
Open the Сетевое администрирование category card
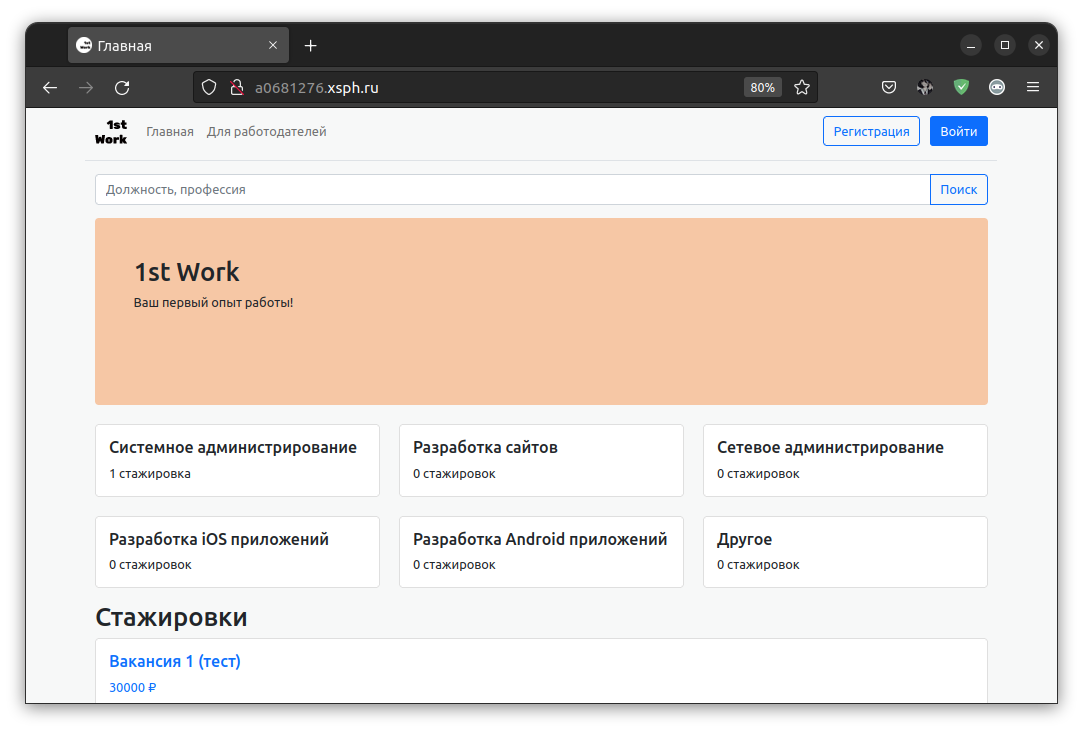tap(845, 461)
